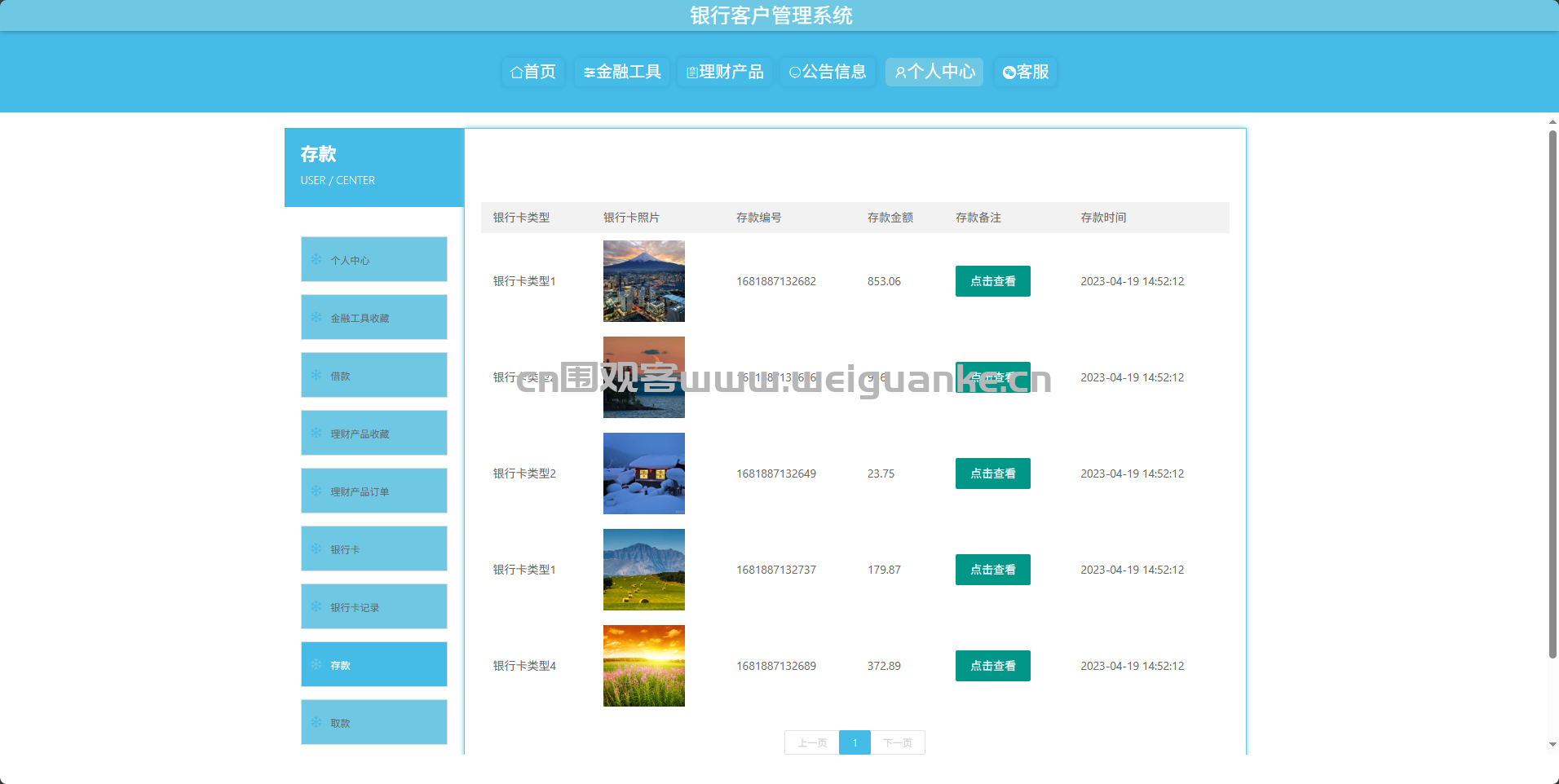Click the page vertical scrollbar thumb
Screen dimensions: 1559x784
tap(1552, 394)
